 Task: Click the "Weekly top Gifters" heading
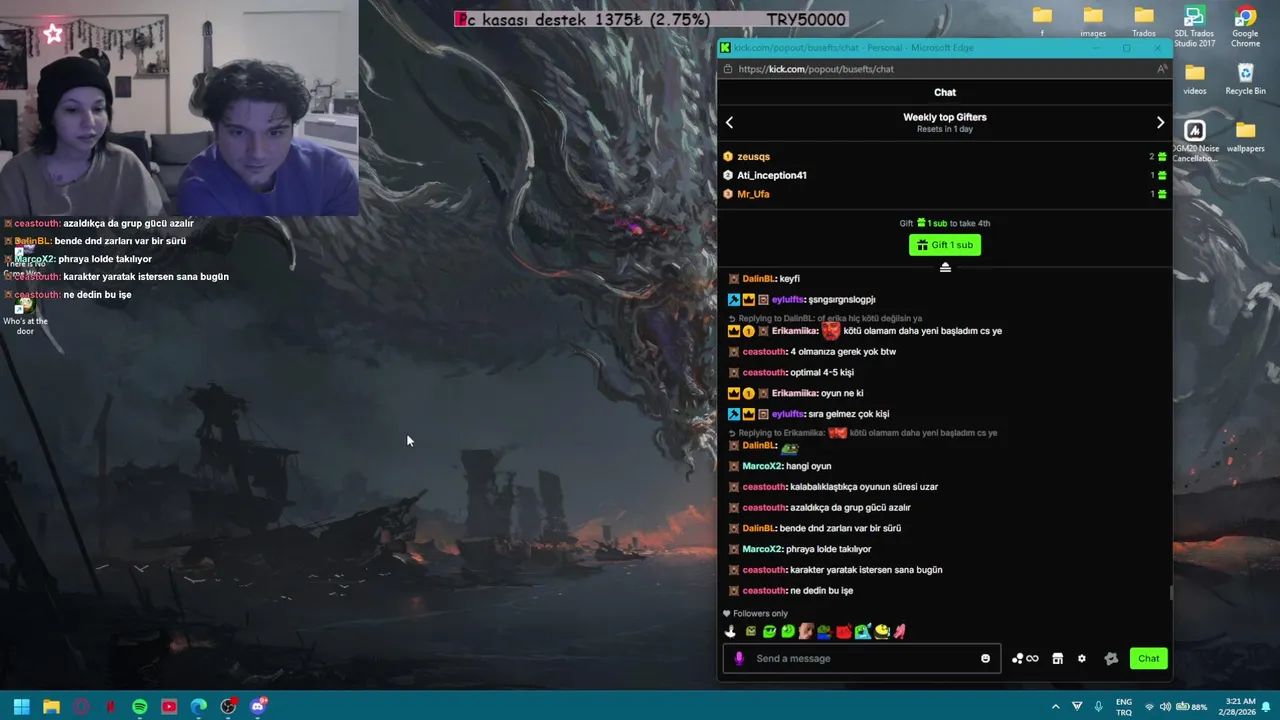point(945,117)
